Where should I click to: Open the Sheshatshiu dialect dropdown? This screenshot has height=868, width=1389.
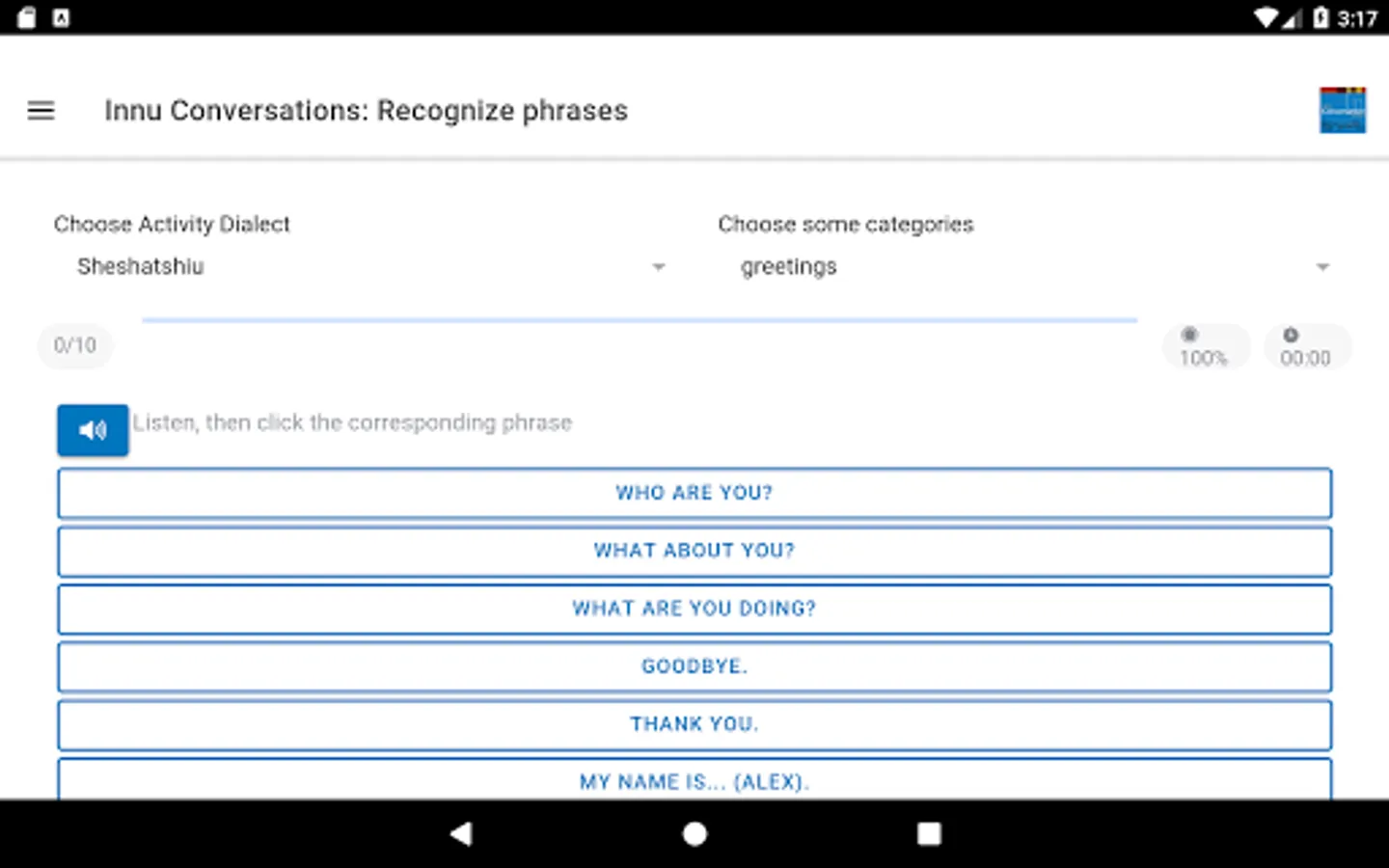pos(357,267)
